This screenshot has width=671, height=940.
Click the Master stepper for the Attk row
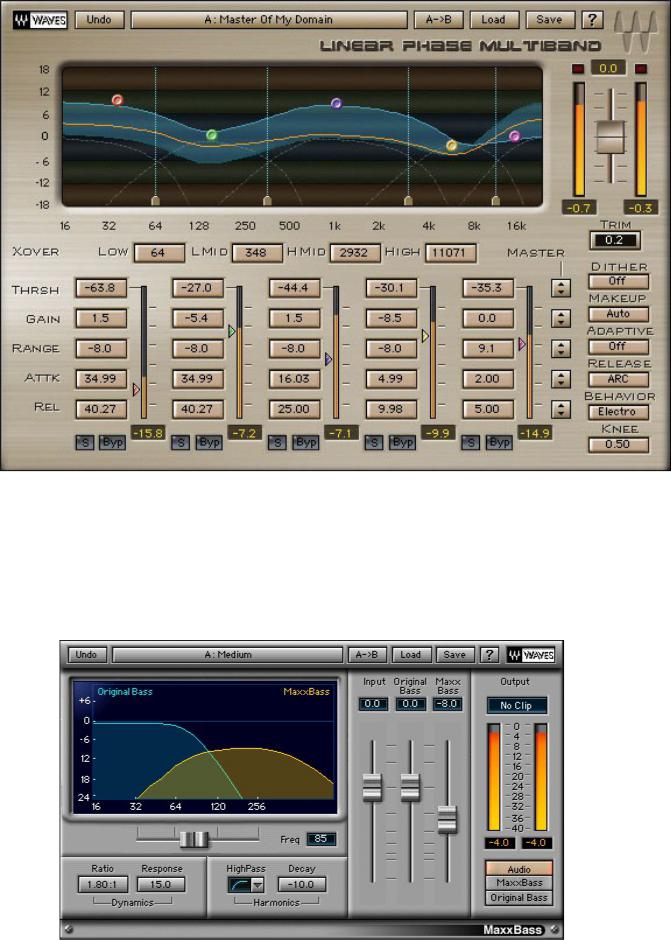[x=561, y=379]
